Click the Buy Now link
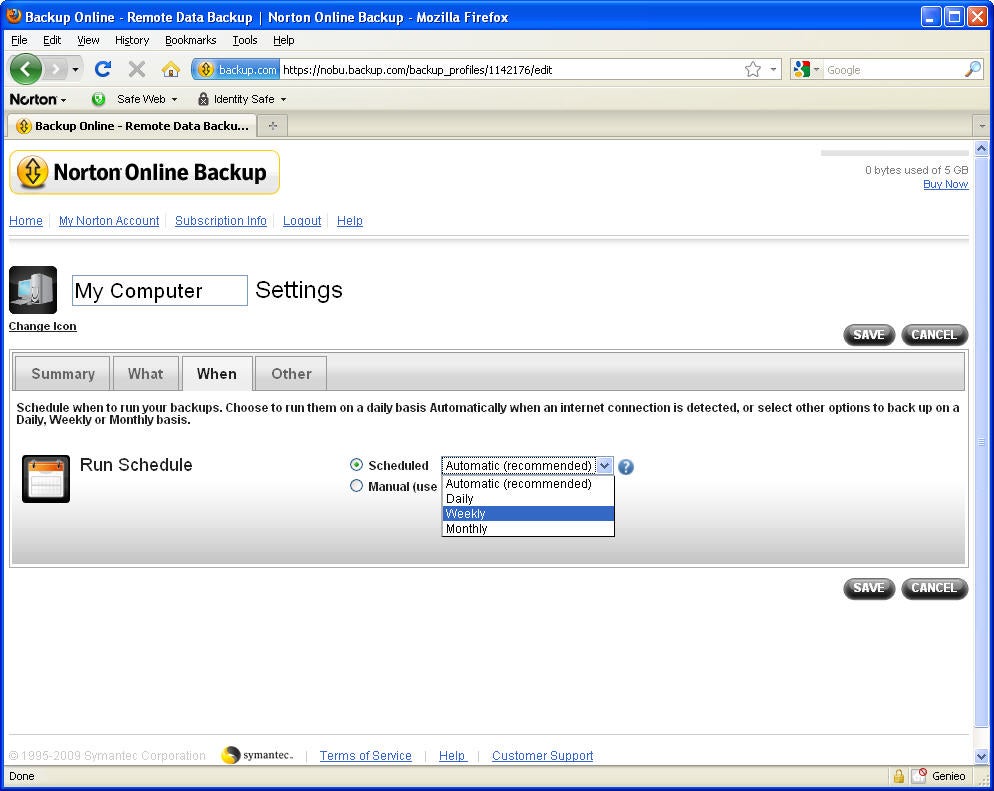The image size is (994, 791). point(945,184)
